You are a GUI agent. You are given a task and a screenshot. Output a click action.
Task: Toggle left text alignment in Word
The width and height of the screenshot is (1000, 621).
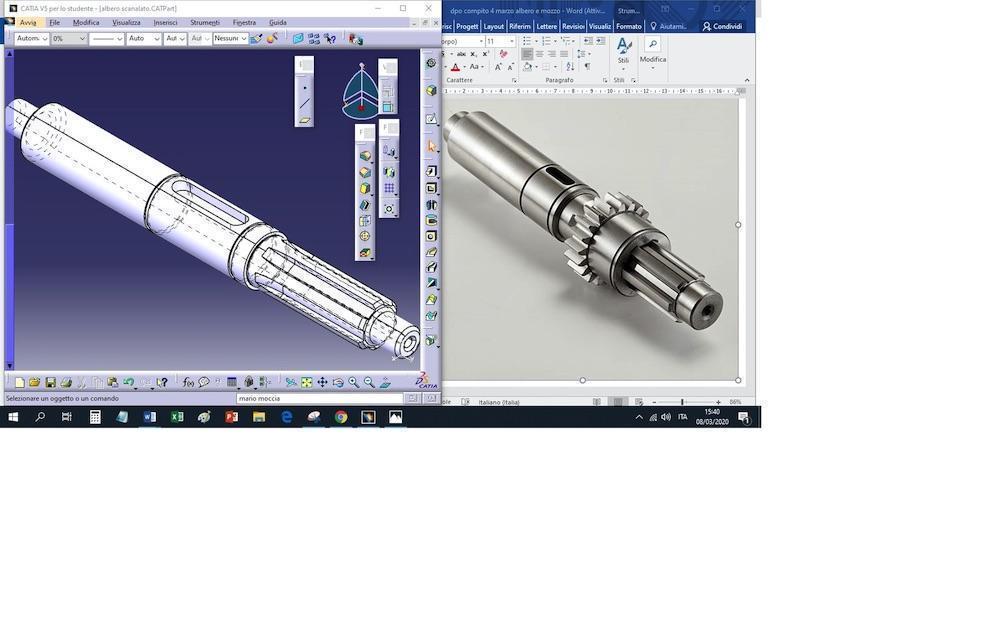[x=527, y=54]
